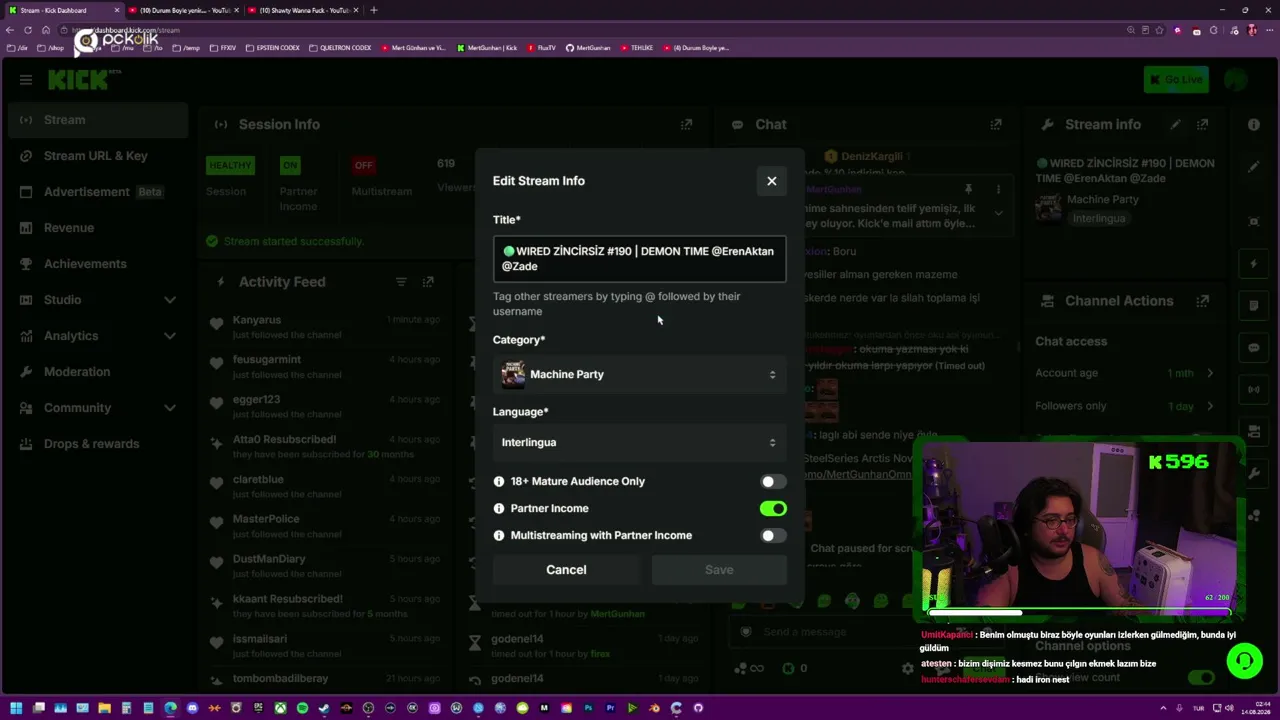Click the Kanyarus follower entry
The image size is (1280, 720).
pos(325,327)
